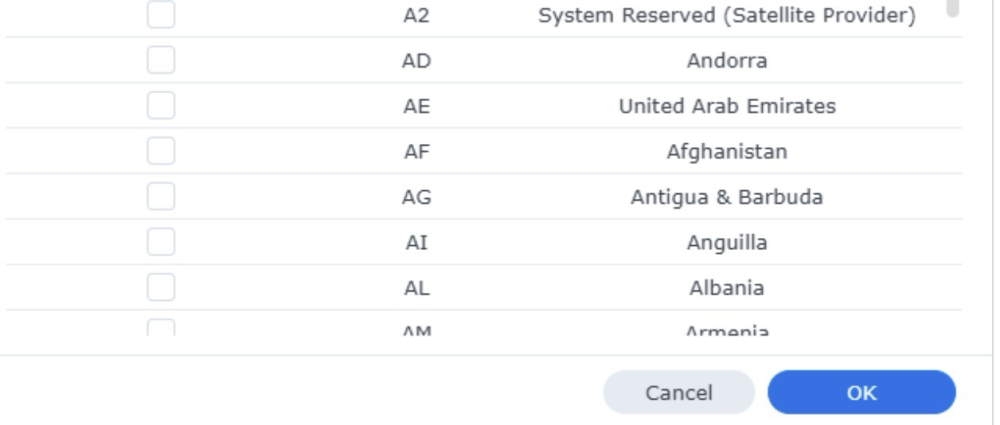Select the Afghanistan checkbox

[x=160, y=152]
